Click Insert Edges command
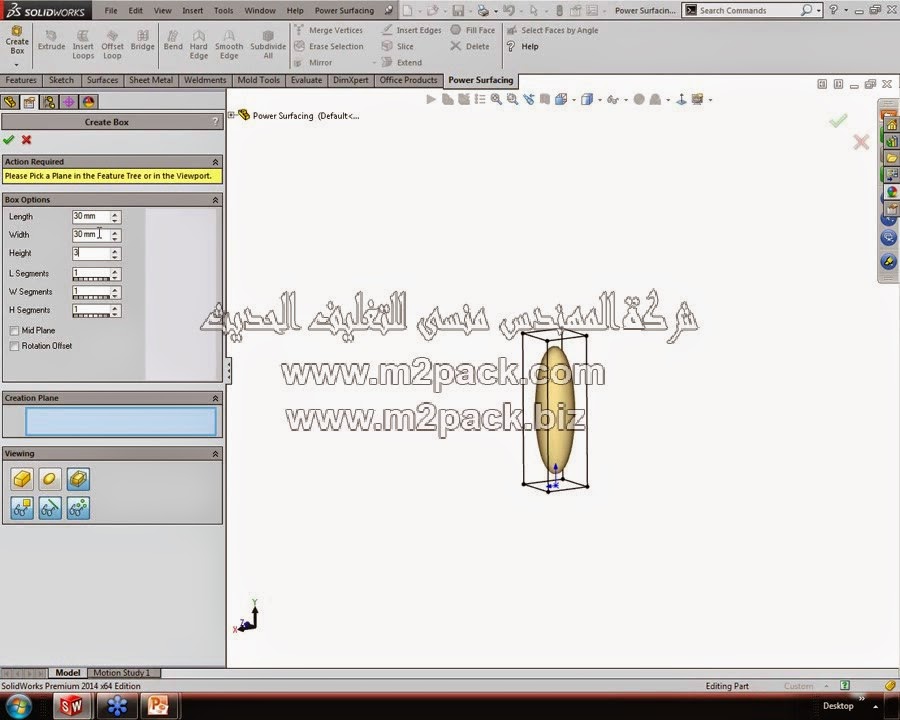The width and height of the screenshot is (900, 720). 412,30
